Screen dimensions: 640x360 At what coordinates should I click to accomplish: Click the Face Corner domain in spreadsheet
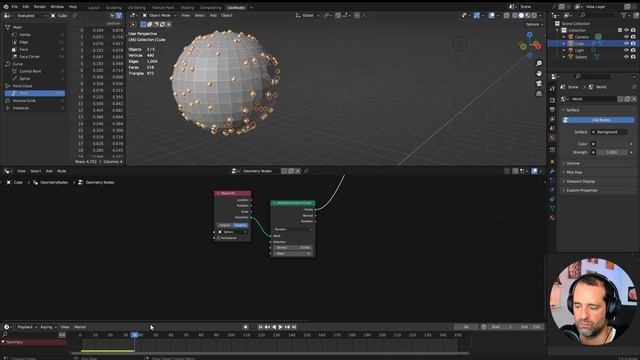coord(29,57)
